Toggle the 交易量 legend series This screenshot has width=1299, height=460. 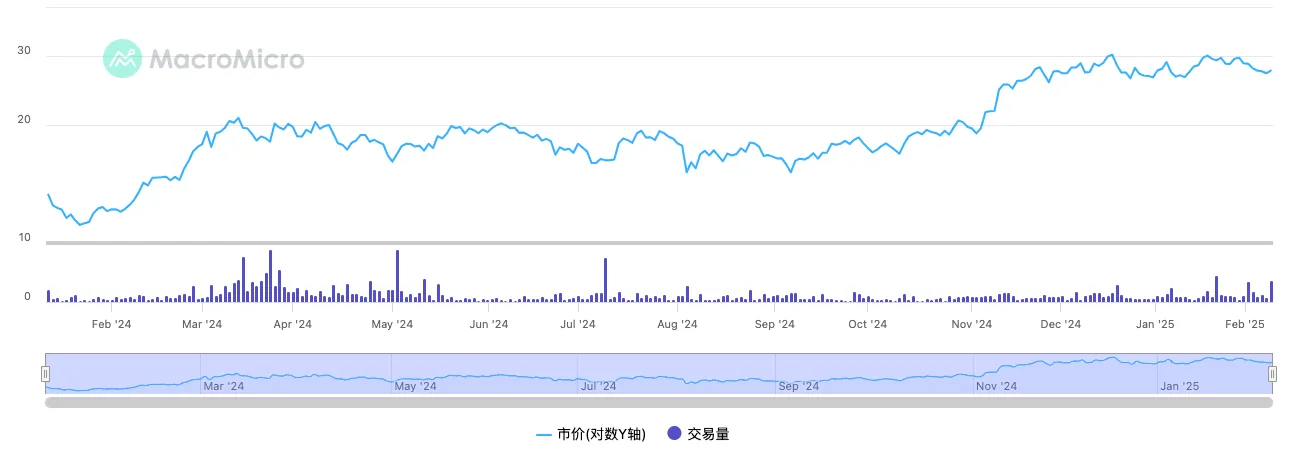point(708,434)
